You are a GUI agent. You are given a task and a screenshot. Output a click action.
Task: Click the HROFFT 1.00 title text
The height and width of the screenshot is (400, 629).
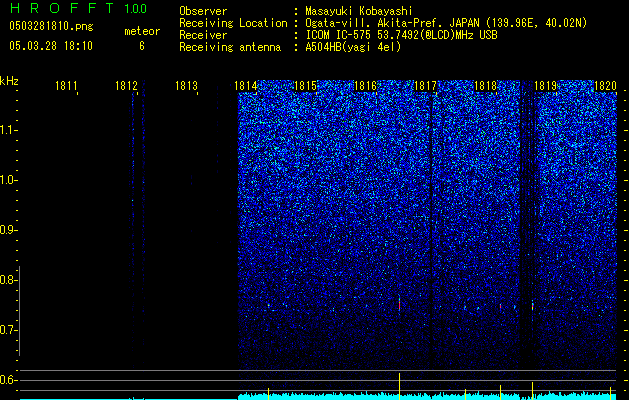pos(78,8)
